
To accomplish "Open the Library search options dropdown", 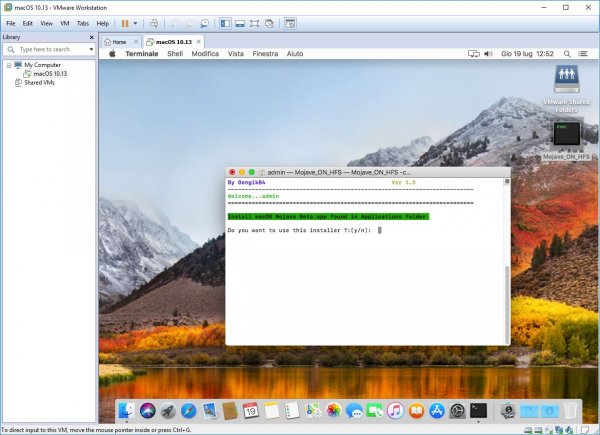I will pyautogui.click(x=91, y=49).
